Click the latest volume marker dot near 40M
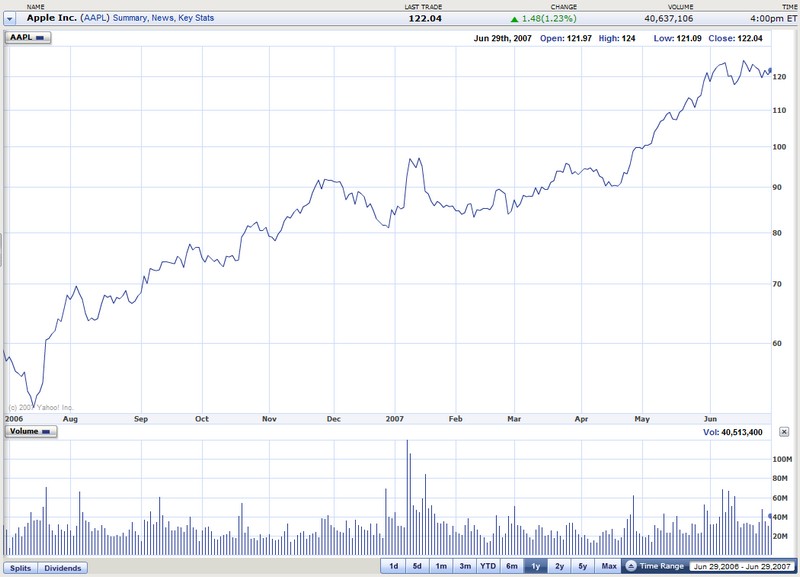The height and width of the screenshot is (577, 800). click(770, 516)
